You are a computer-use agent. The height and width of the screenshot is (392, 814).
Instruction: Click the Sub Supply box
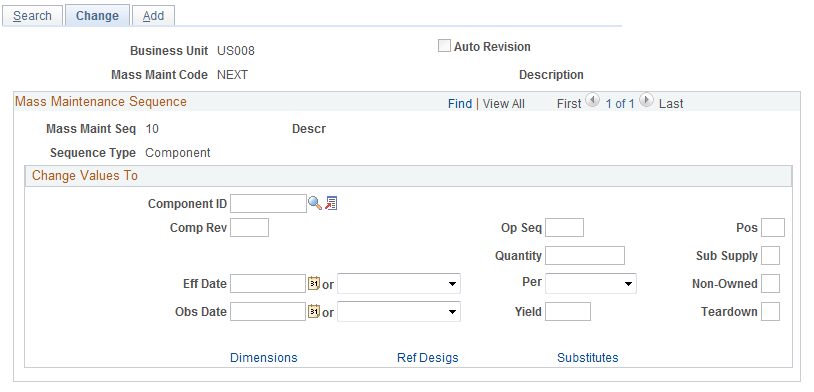[770, 256]
